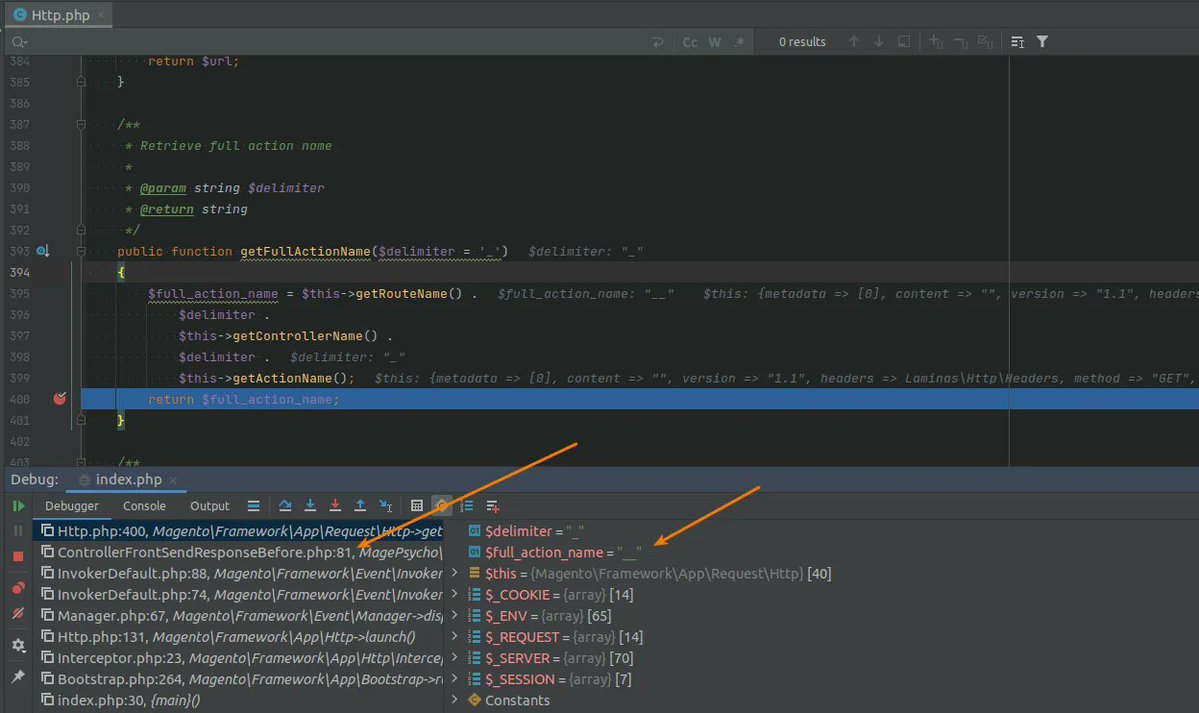The image size is (1199, 713).
Task: Resume program with green play icon
Action: [x=18, y=506]
